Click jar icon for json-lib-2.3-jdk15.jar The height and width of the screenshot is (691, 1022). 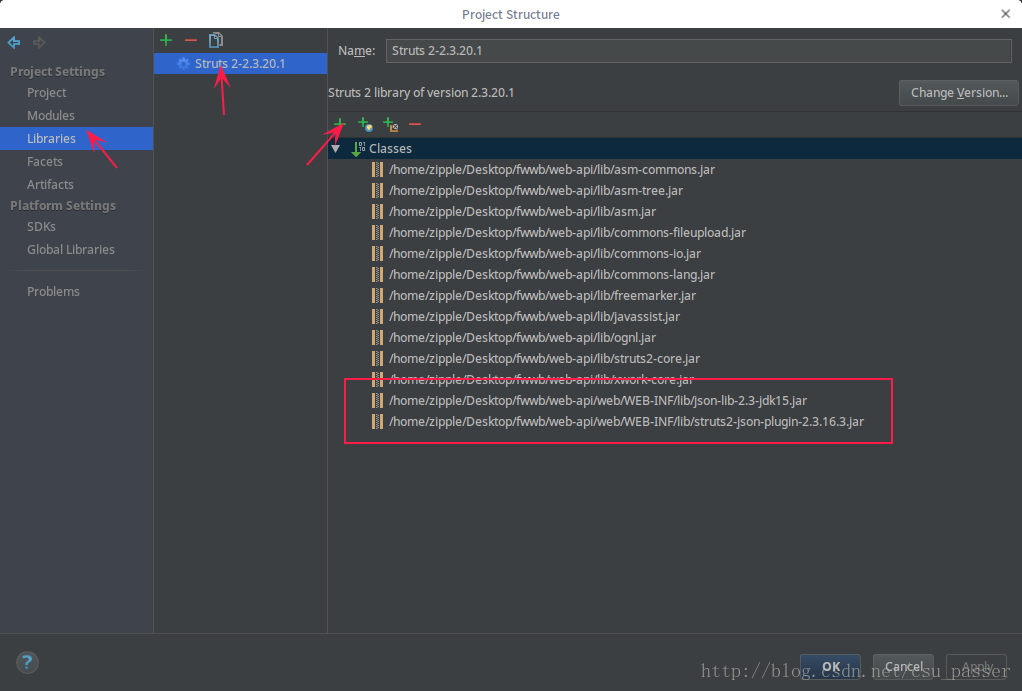click(x=377, y=400)
